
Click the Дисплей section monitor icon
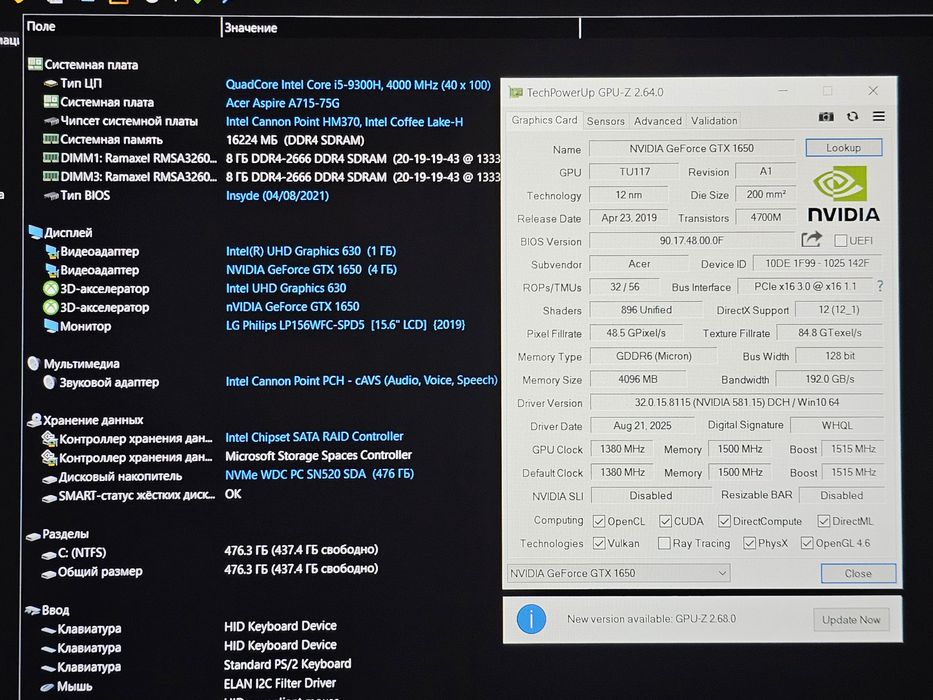(x=35, y=232)
